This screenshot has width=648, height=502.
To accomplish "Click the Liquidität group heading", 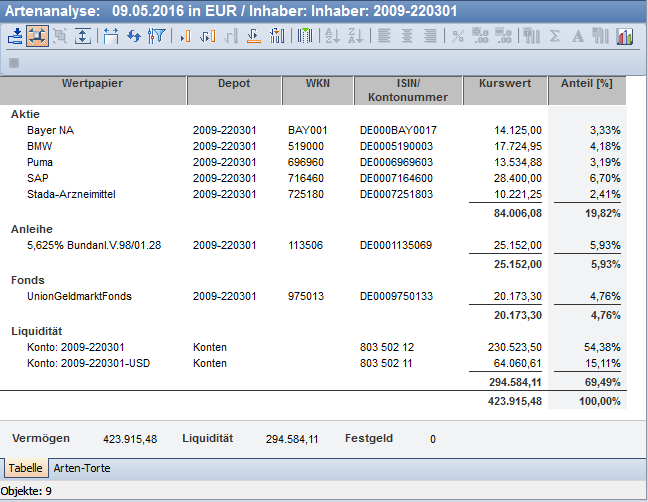I will click(x=36, y=329).
